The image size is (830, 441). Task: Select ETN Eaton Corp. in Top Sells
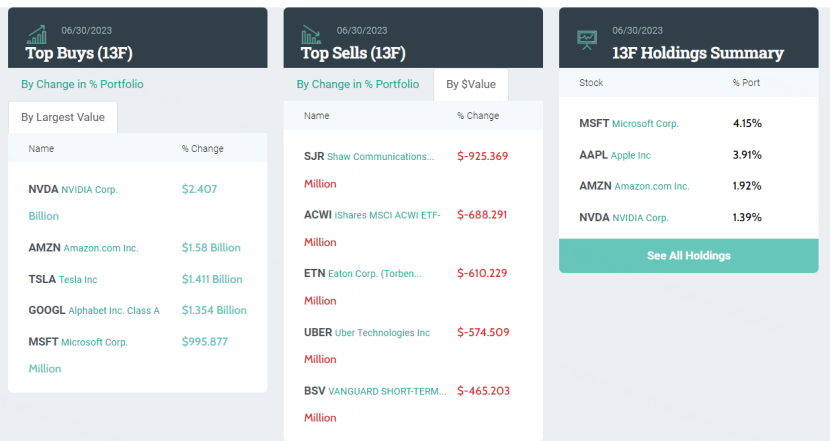click(x=362, y=273)
